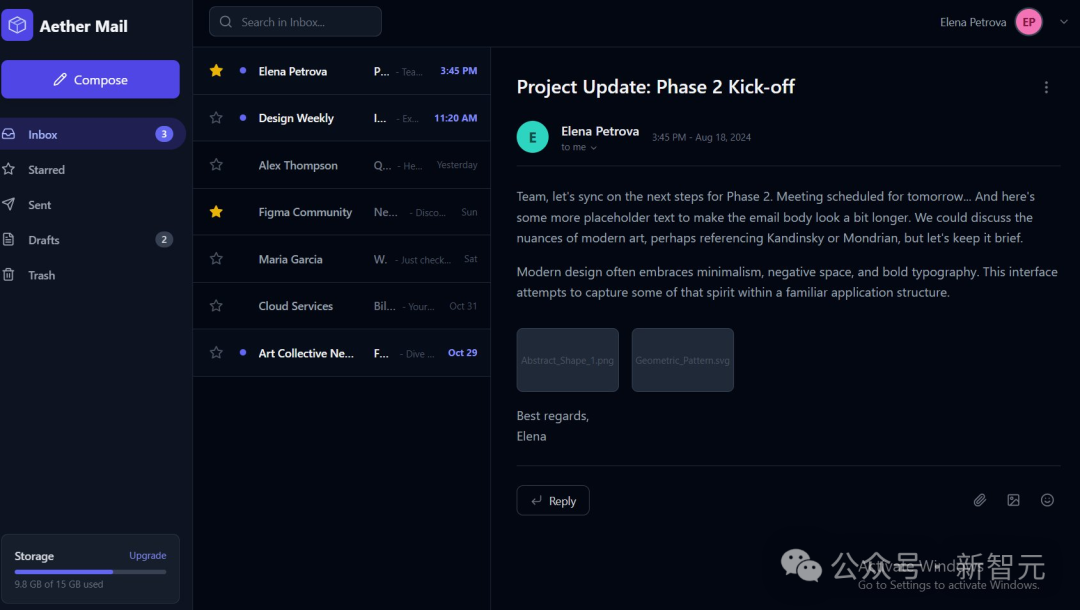Click the storage usage progress bar
1080x610 pixels.
[90, 571]
